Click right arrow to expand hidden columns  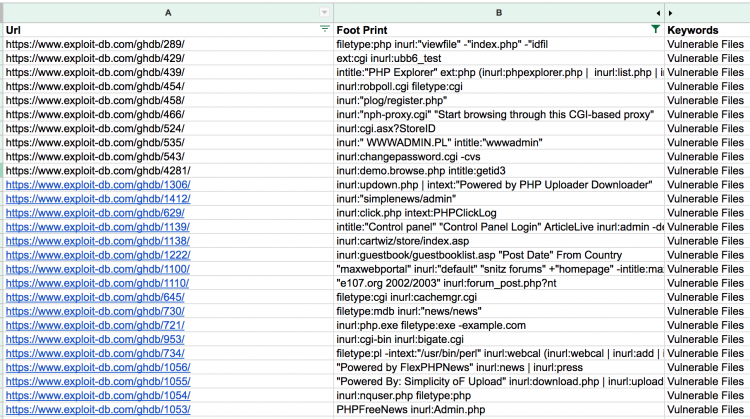click(671, 13)
